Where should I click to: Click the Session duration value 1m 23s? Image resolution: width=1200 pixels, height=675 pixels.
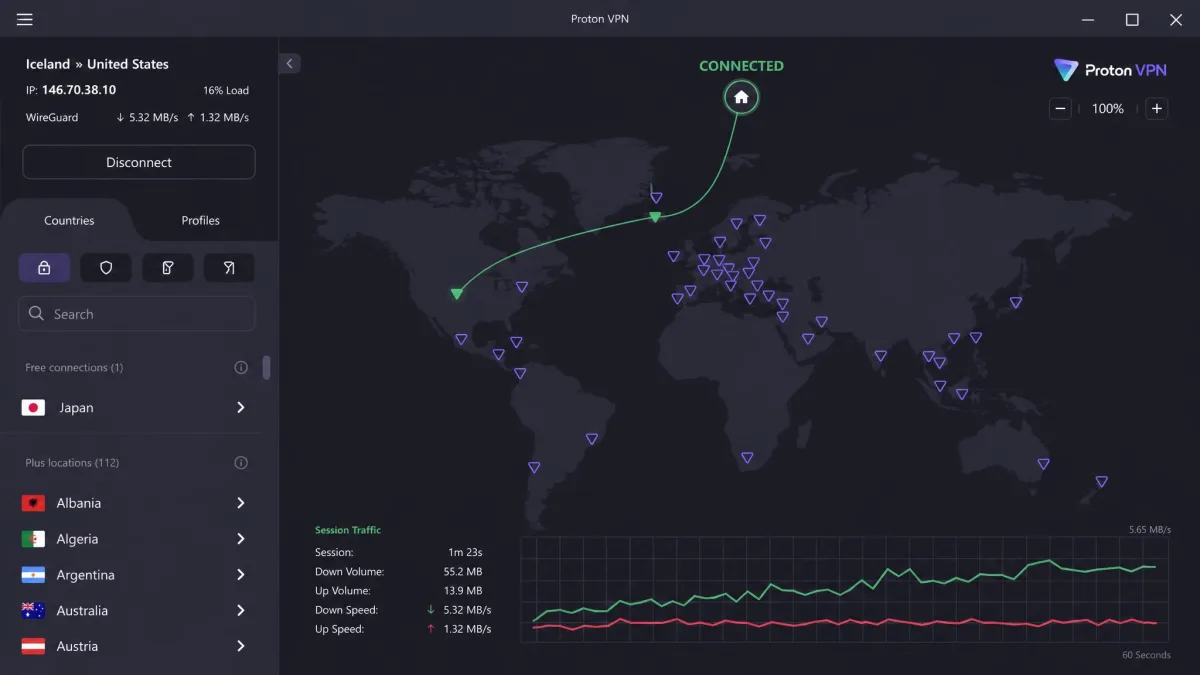click(x=465, y=552)
